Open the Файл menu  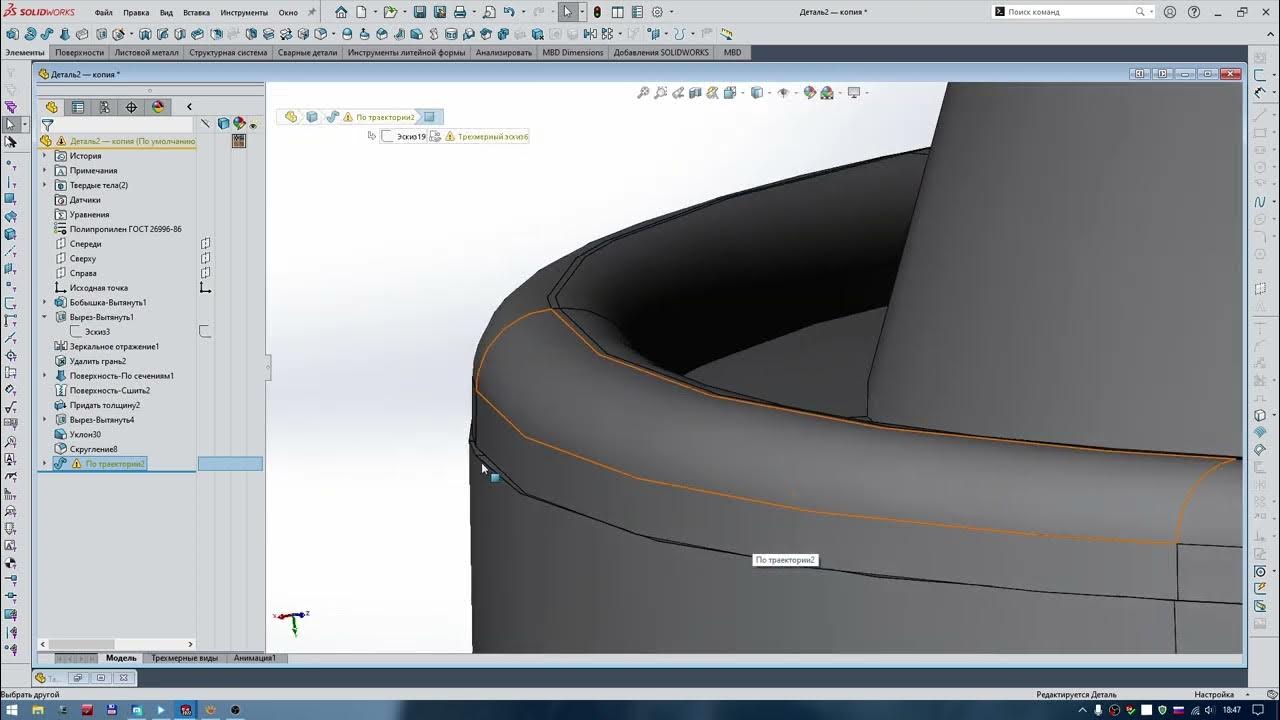click(x=104, y=13)
